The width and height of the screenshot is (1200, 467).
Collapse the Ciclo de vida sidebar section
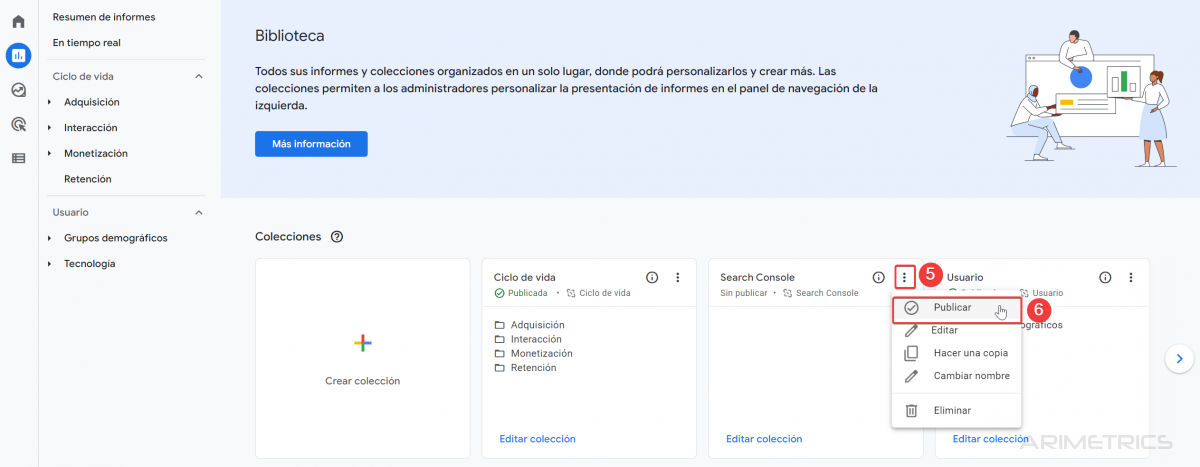pos(198,77)
